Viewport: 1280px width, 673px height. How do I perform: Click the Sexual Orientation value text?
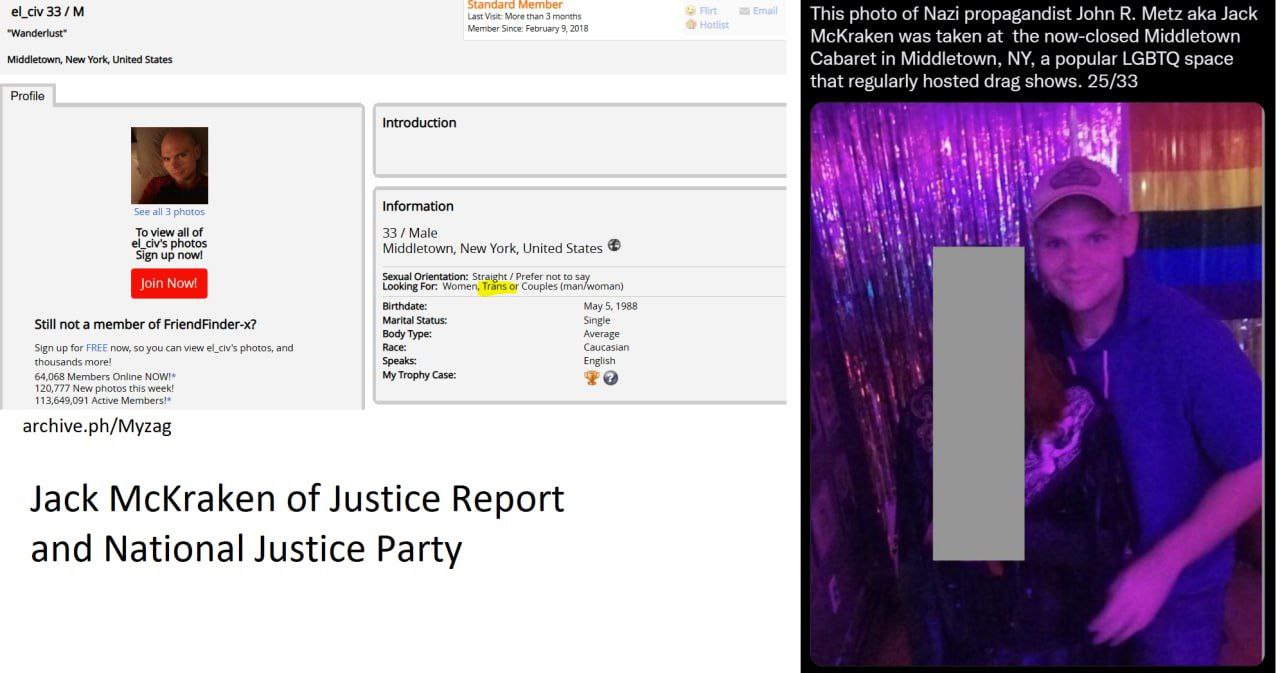(531, 276)
